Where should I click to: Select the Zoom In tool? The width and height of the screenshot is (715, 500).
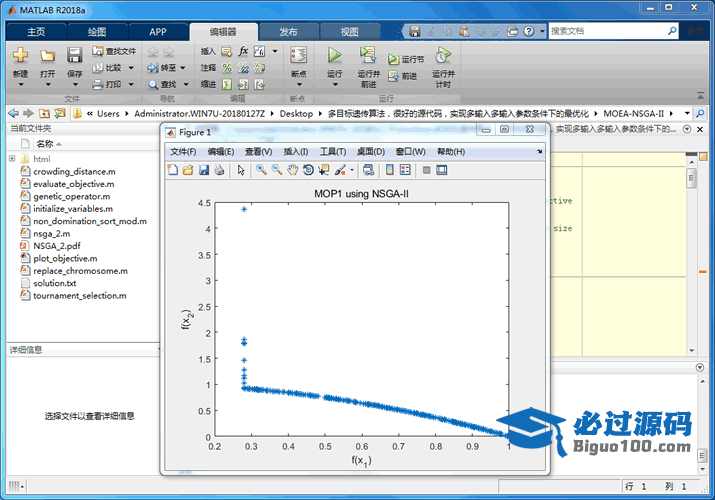point(261,170)
